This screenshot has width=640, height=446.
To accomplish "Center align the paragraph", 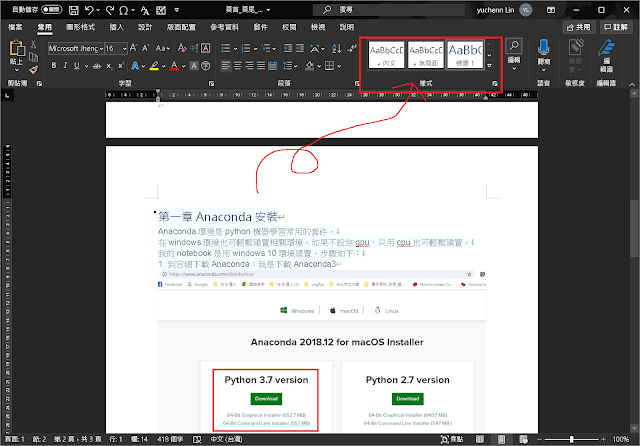I will pyautogui.click(x=238, y=66).
